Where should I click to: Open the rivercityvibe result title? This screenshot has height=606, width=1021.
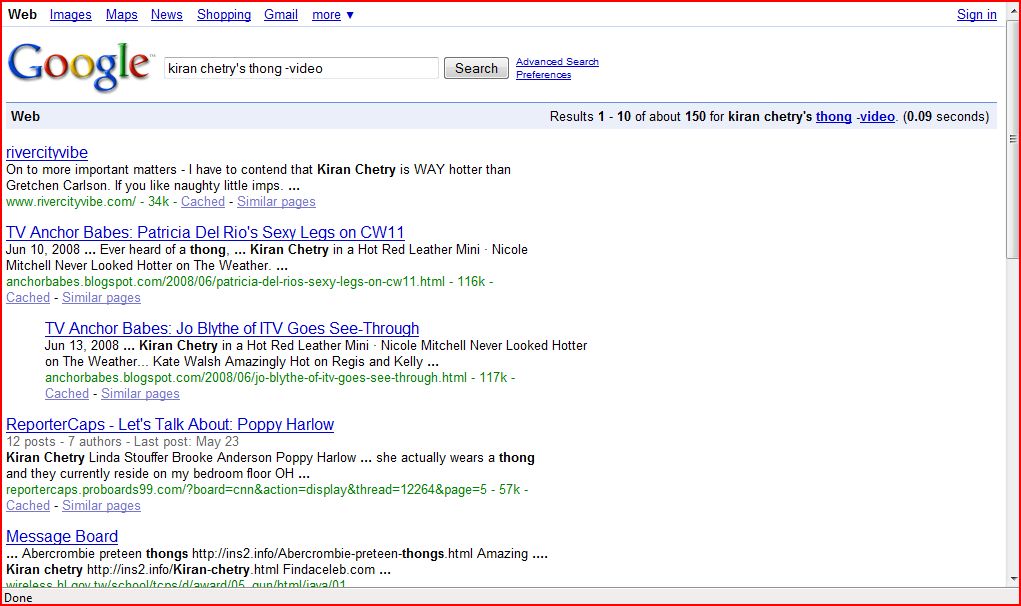point(47,152)
